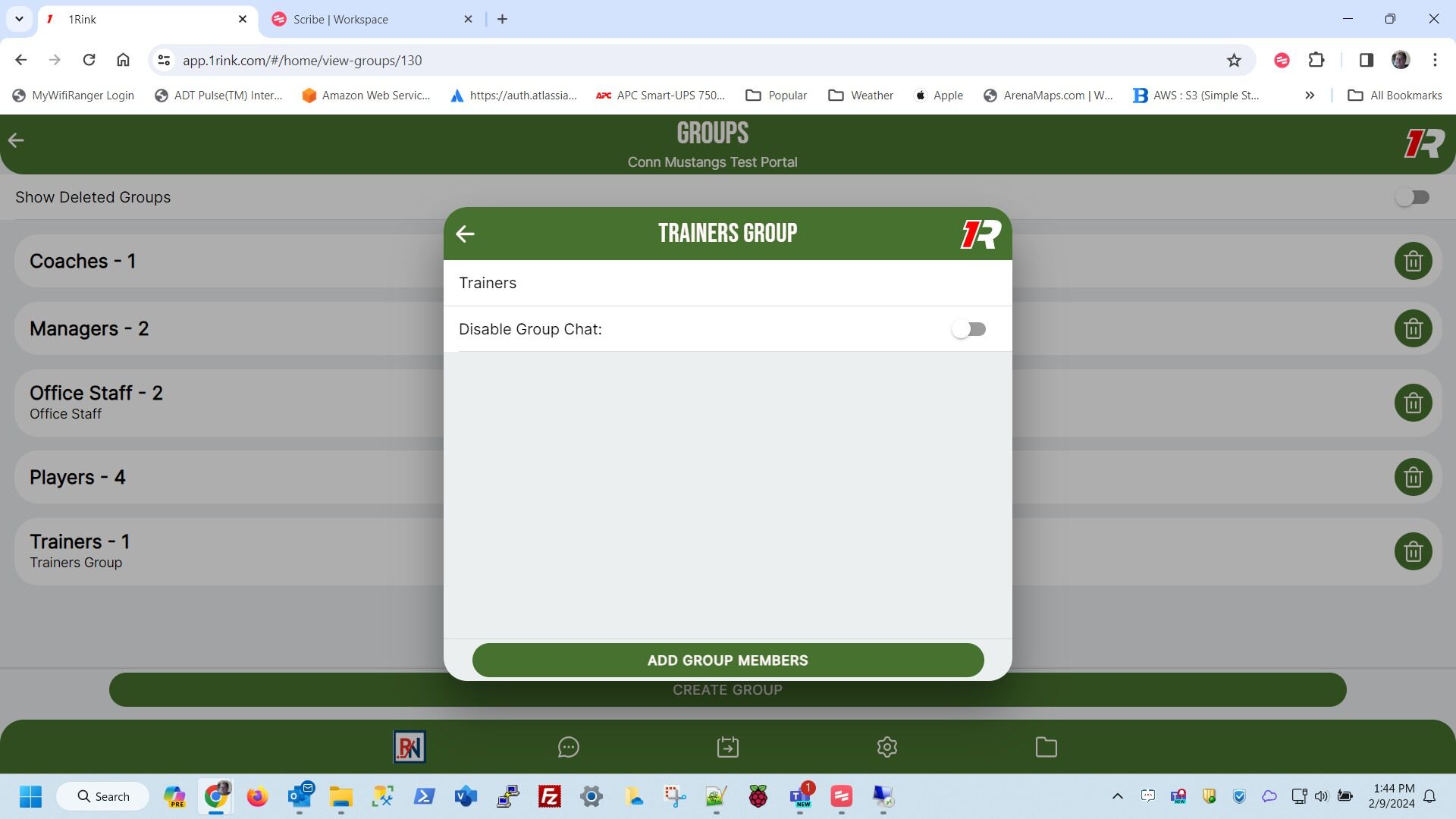Click trash icon for Managers group
The image size is (1456, 819).
click(1413, 329)
